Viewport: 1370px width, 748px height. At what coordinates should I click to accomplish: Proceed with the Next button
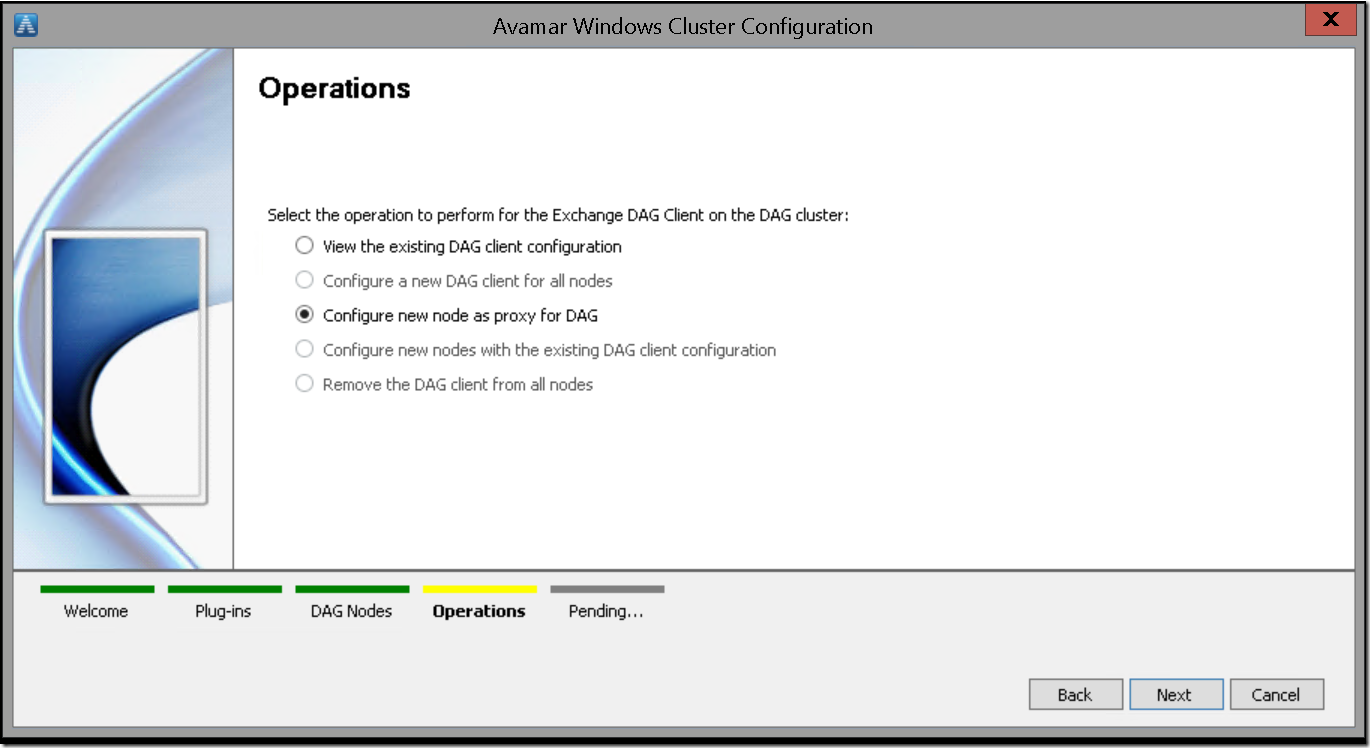click(1175, 695)
